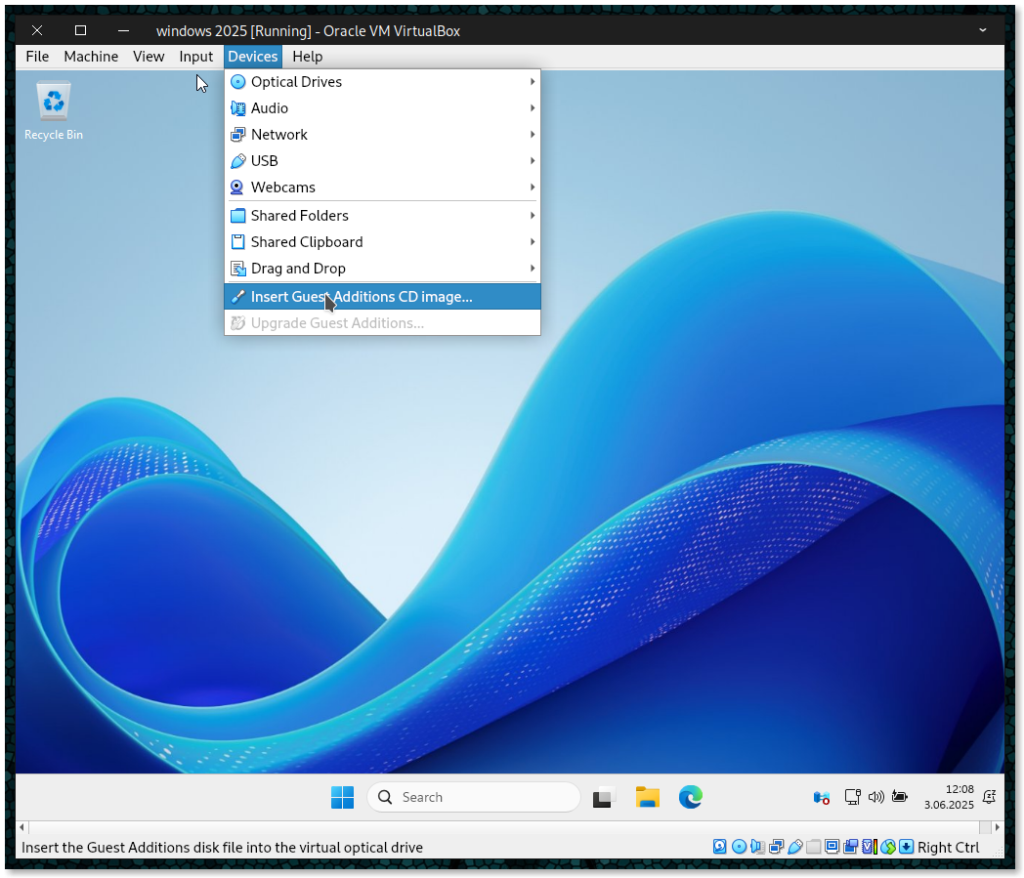The height and width of the screenshot is (878, 1024).
Task: Open the Network submenu entry
Action: [x=383, y=135]
